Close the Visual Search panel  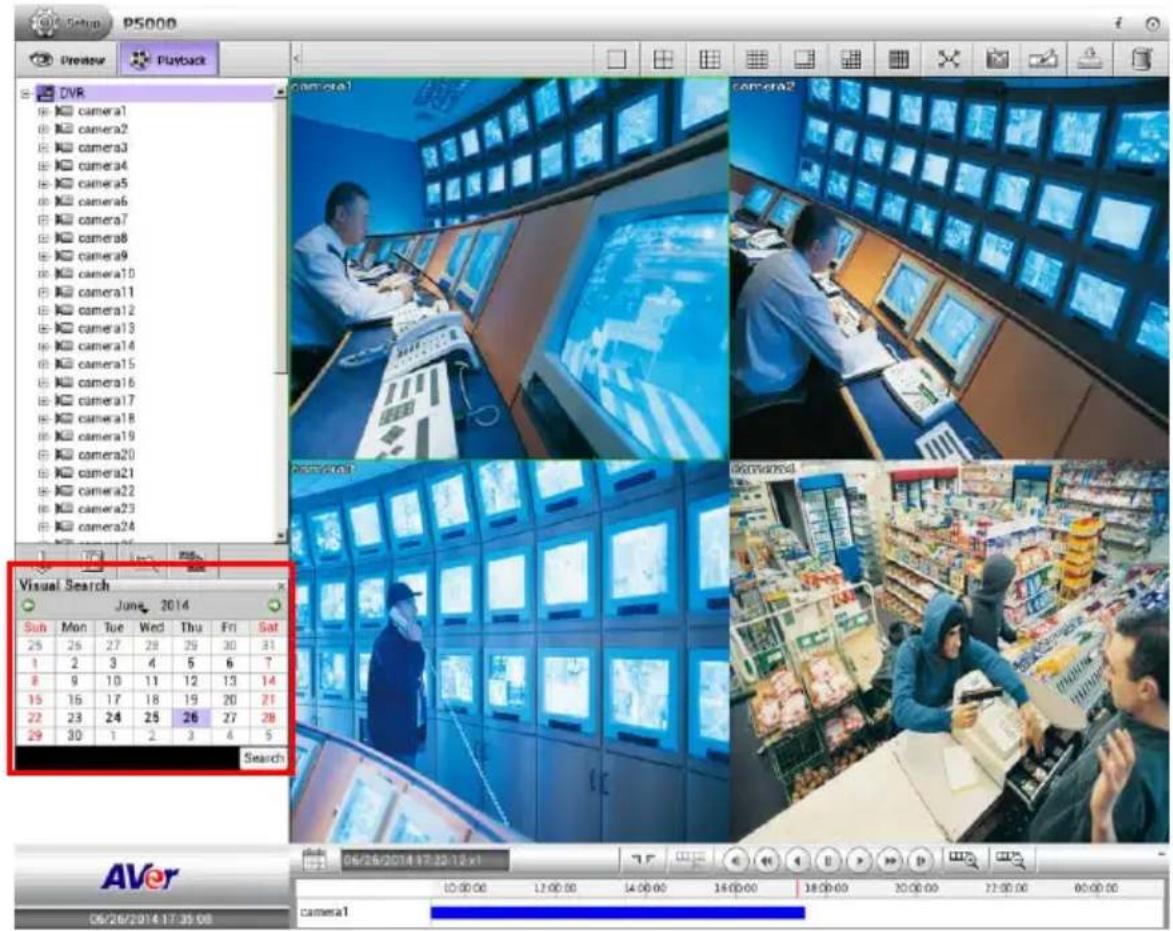point(281,586)
